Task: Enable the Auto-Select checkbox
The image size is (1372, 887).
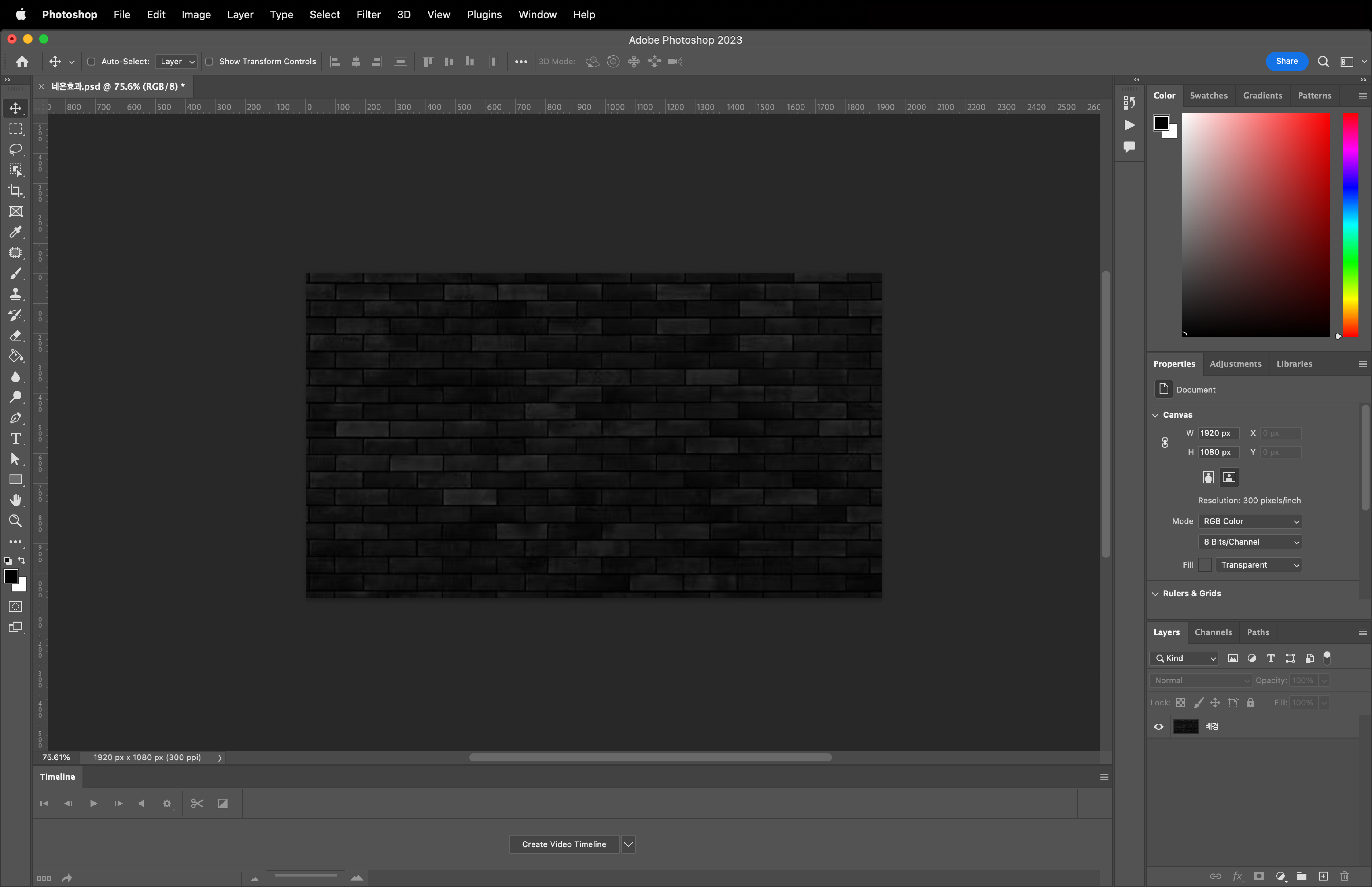Action: [x=91, y=62]
